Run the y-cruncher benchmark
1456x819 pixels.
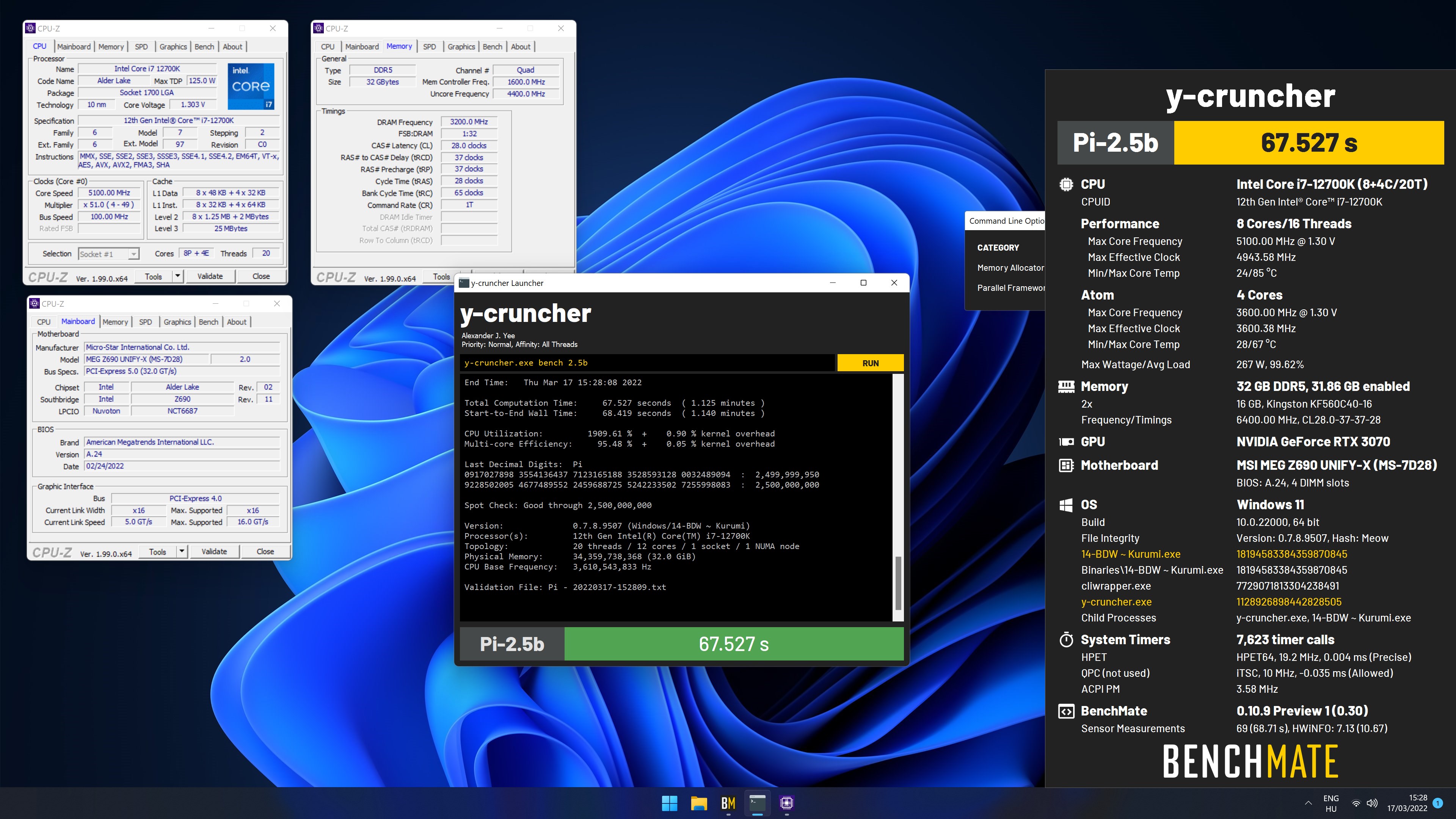coord(871,363)
